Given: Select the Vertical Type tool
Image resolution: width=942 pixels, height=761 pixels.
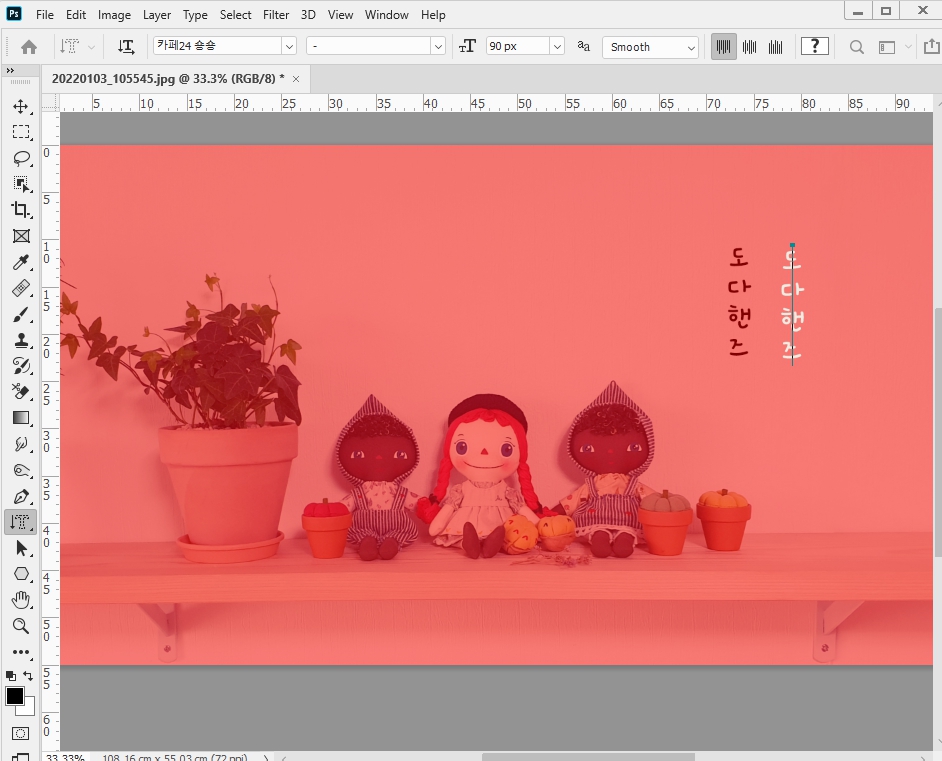Looking at the screenshot, I should click(21, 522).
